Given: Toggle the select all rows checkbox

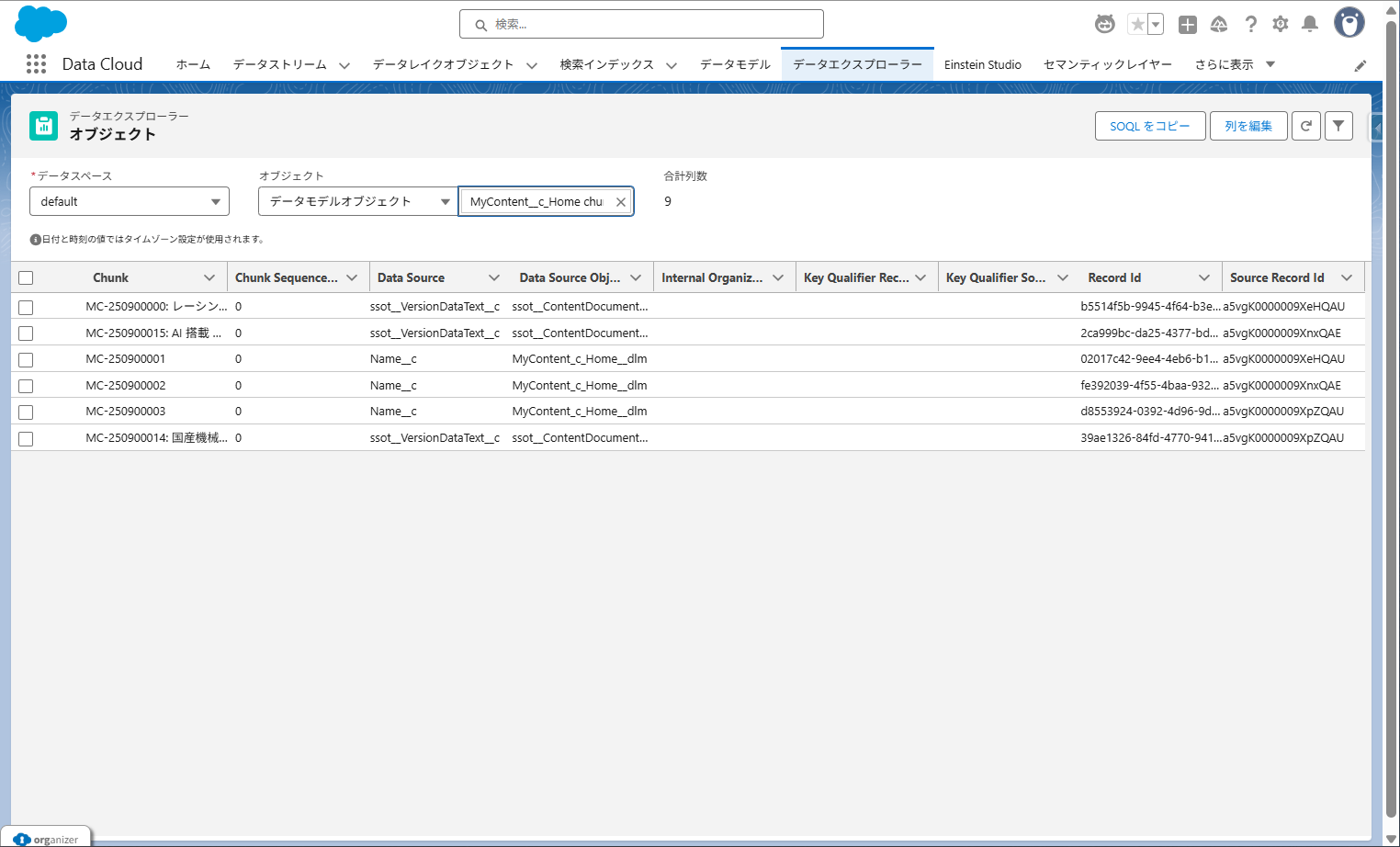Looking at the screenshot, I should coord(26,278).
